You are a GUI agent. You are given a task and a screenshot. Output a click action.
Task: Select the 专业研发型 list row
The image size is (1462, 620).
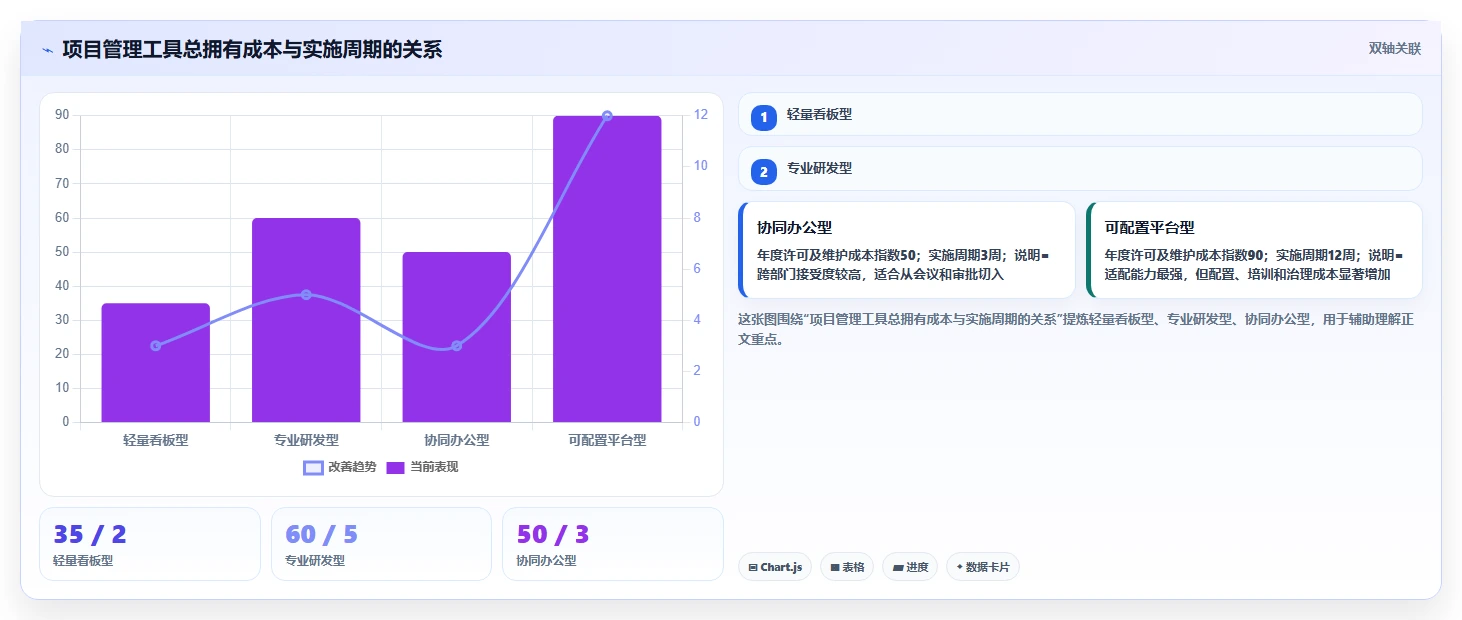1080,168
